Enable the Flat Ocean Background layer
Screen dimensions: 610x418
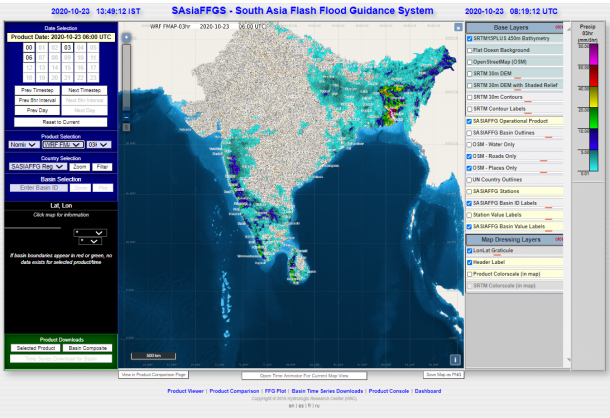point(470,48)
